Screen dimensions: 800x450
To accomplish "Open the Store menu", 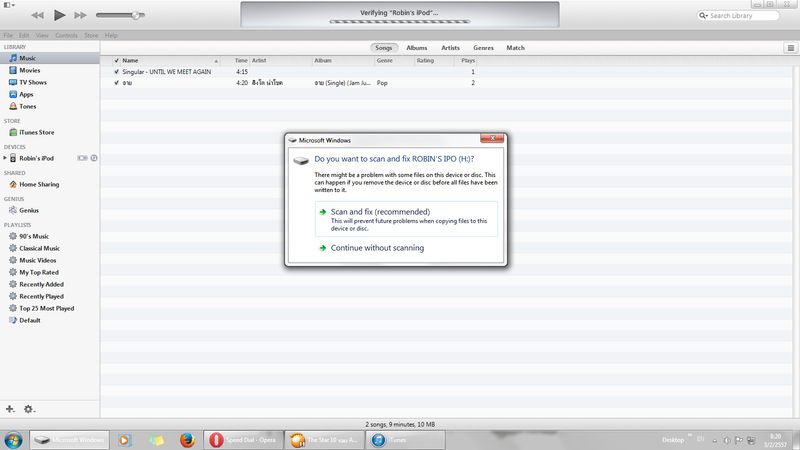I will (x=91, y=35).
